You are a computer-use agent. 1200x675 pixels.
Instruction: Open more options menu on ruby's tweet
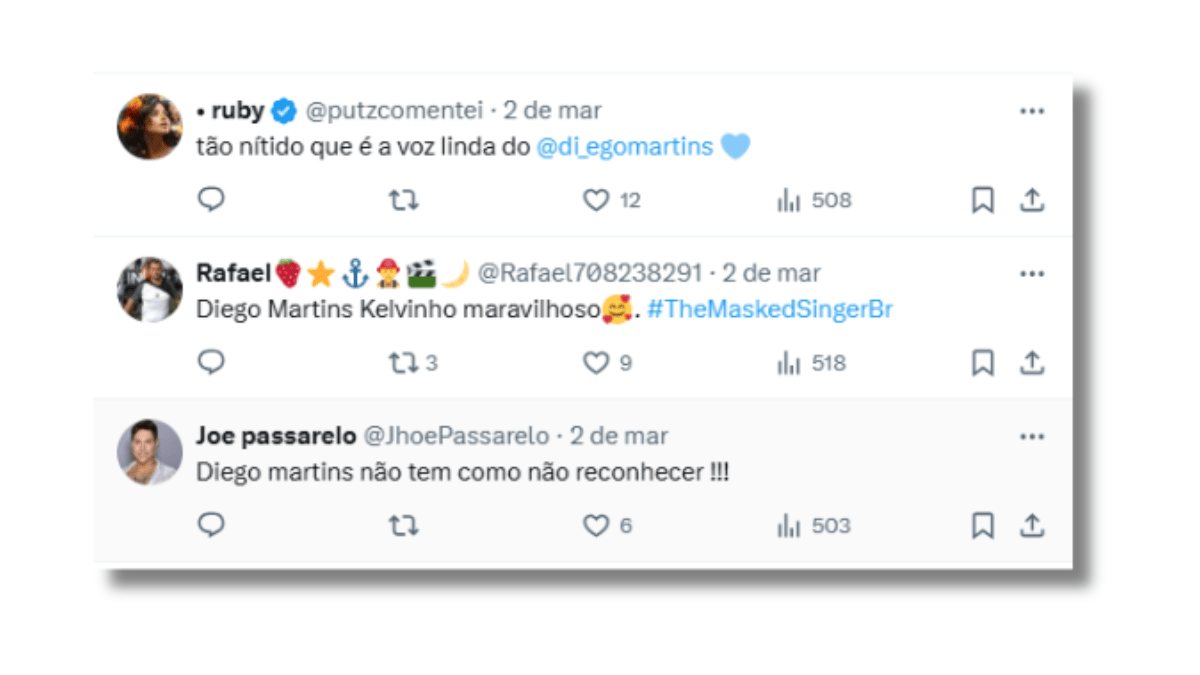point(1032,111)
